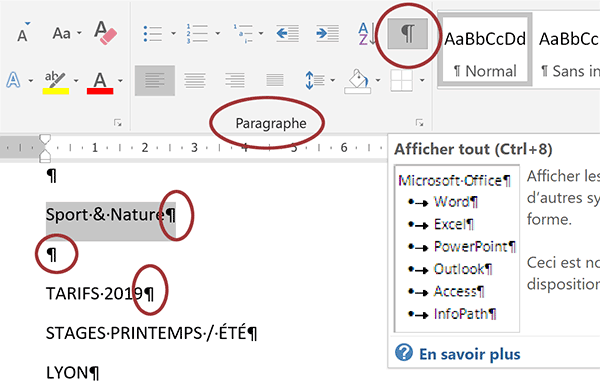Apply shading with the paint bucket

tap(358, 81)
